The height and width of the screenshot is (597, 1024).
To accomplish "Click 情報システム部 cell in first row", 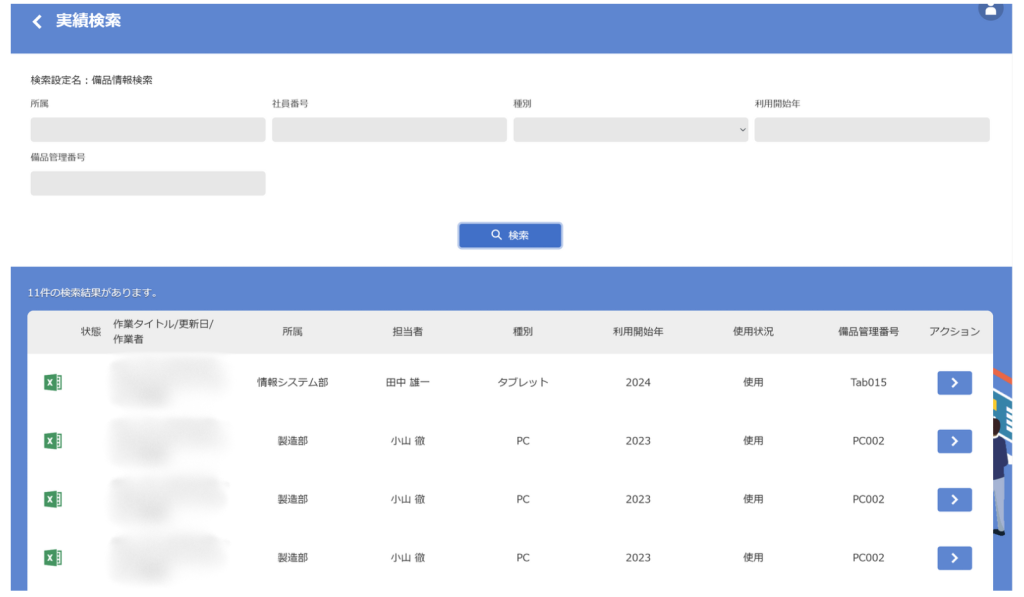I will pos(292,382).
